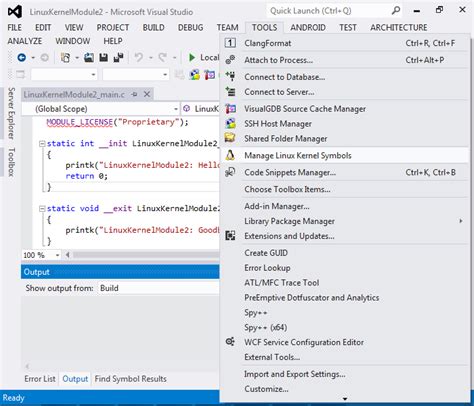The height and width of the screenshot is (406, 474).
Task: Click the Quick Launch search field
Action: click(x=329, y=11)
